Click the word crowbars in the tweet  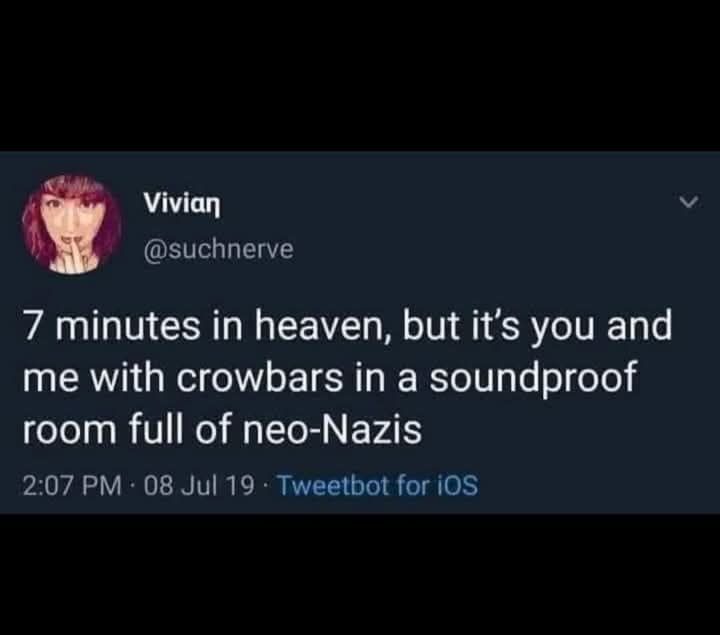(258, 377)
